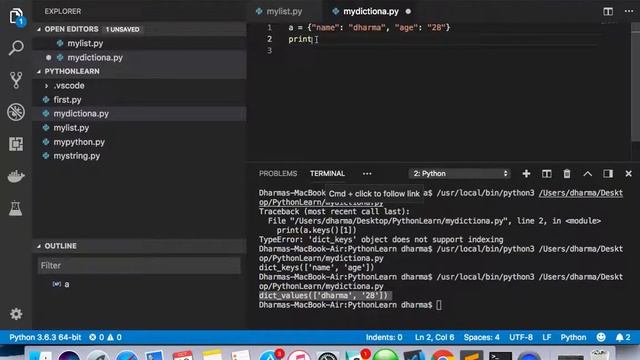Maximize the terminal panel with the chevron
The height and width of the screenshot is (360, 640).
[x=587, y=173]
